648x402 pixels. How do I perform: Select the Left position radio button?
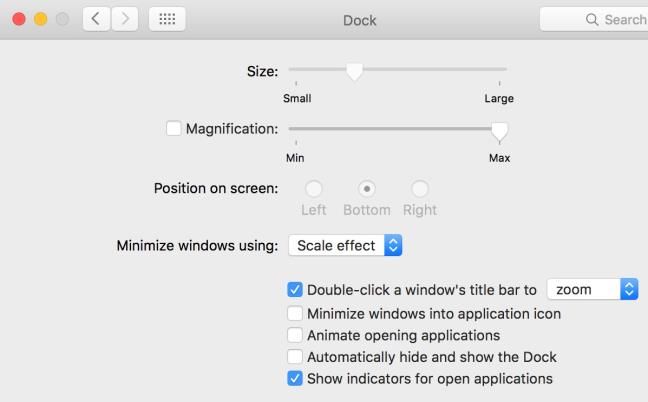[313, 189]
